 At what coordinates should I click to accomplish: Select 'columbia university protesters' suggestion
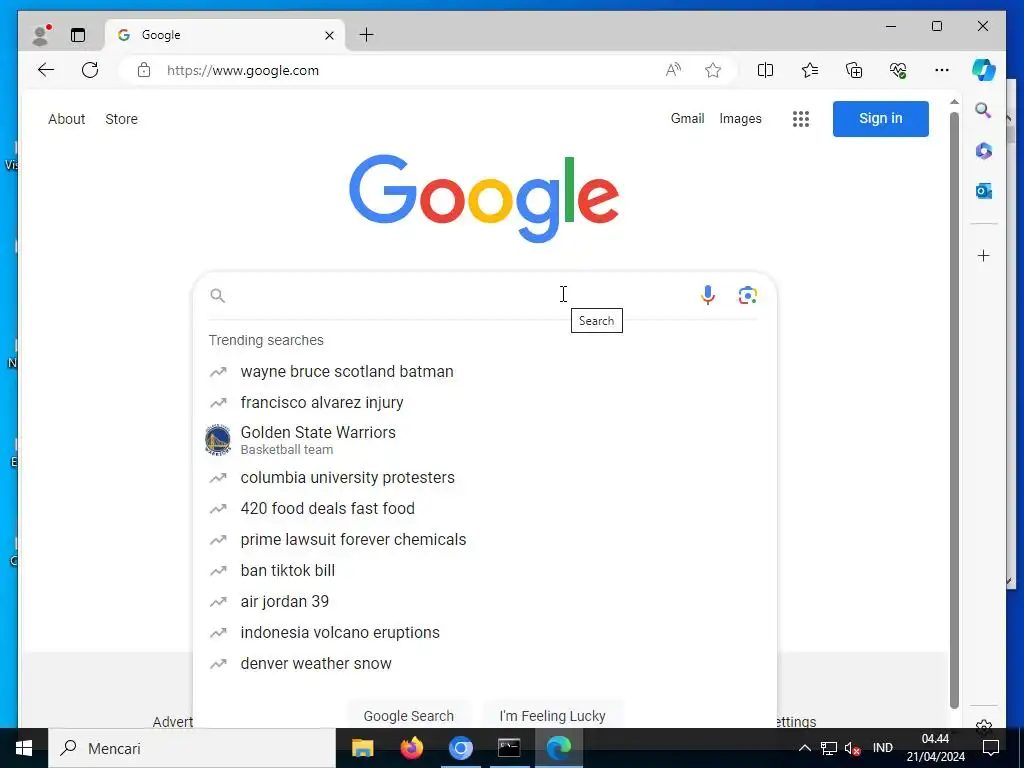click(485, 477)
